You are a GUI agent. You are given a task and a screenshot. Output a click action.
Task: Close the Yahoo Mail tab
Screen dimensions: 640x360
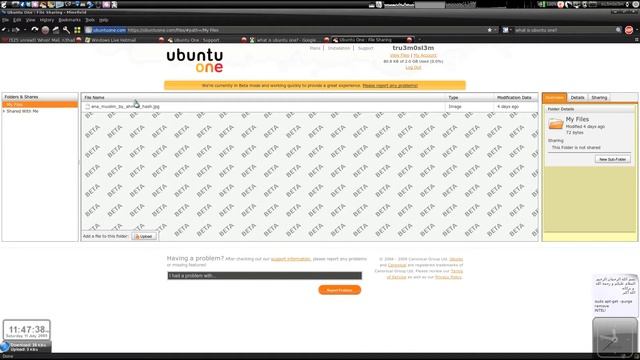(x=79, y=40)
